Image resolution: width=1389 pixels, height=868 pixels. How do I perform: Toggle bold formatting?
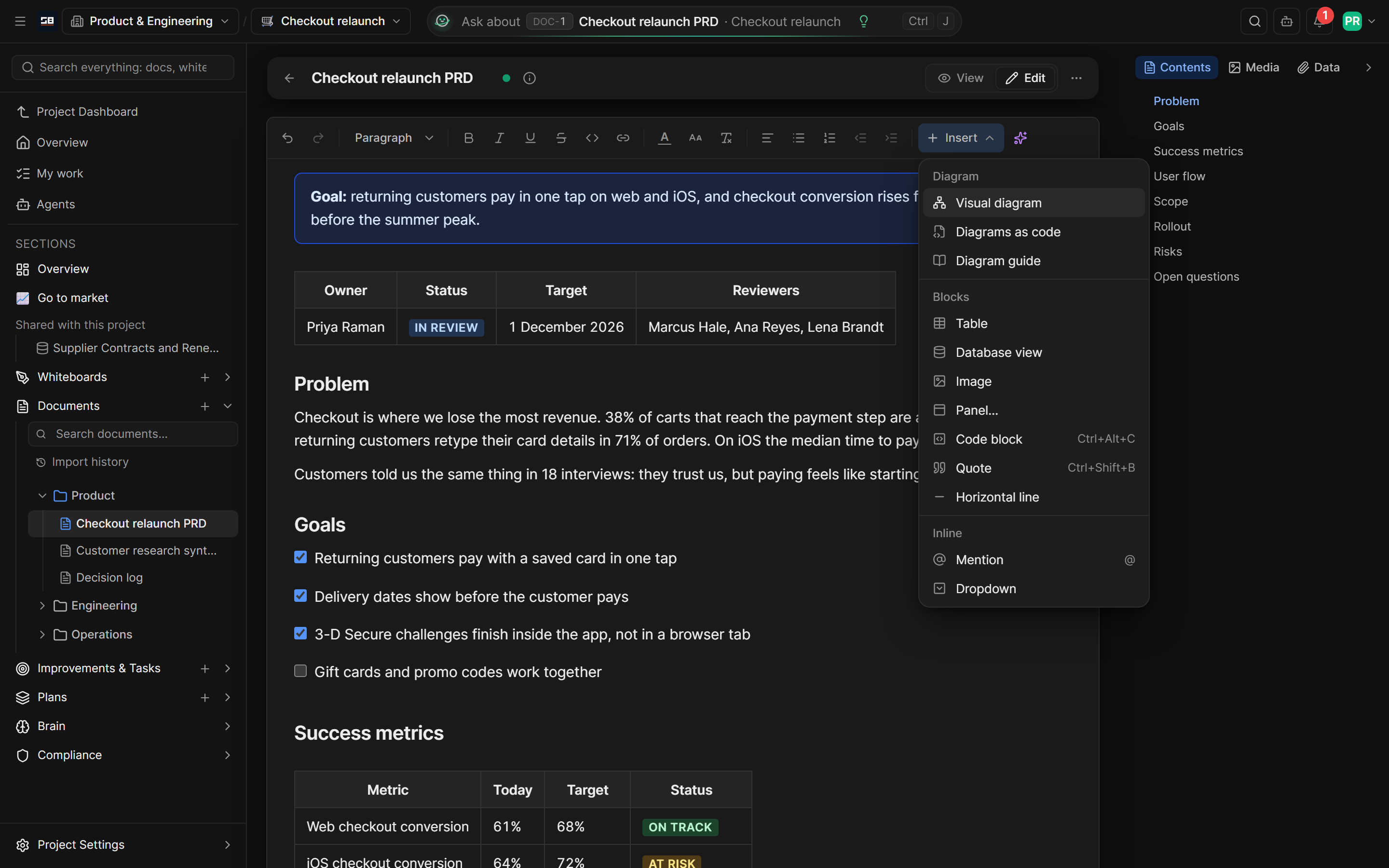point(468,138)
